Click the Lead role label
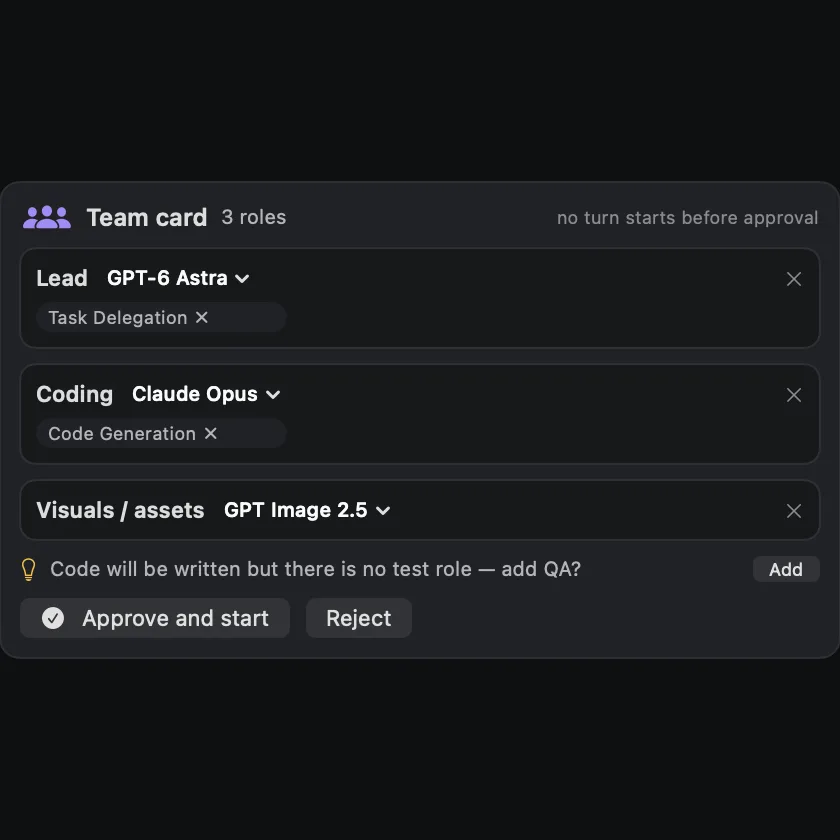Screen dimensions: 840x840 [x=62, y=278]
